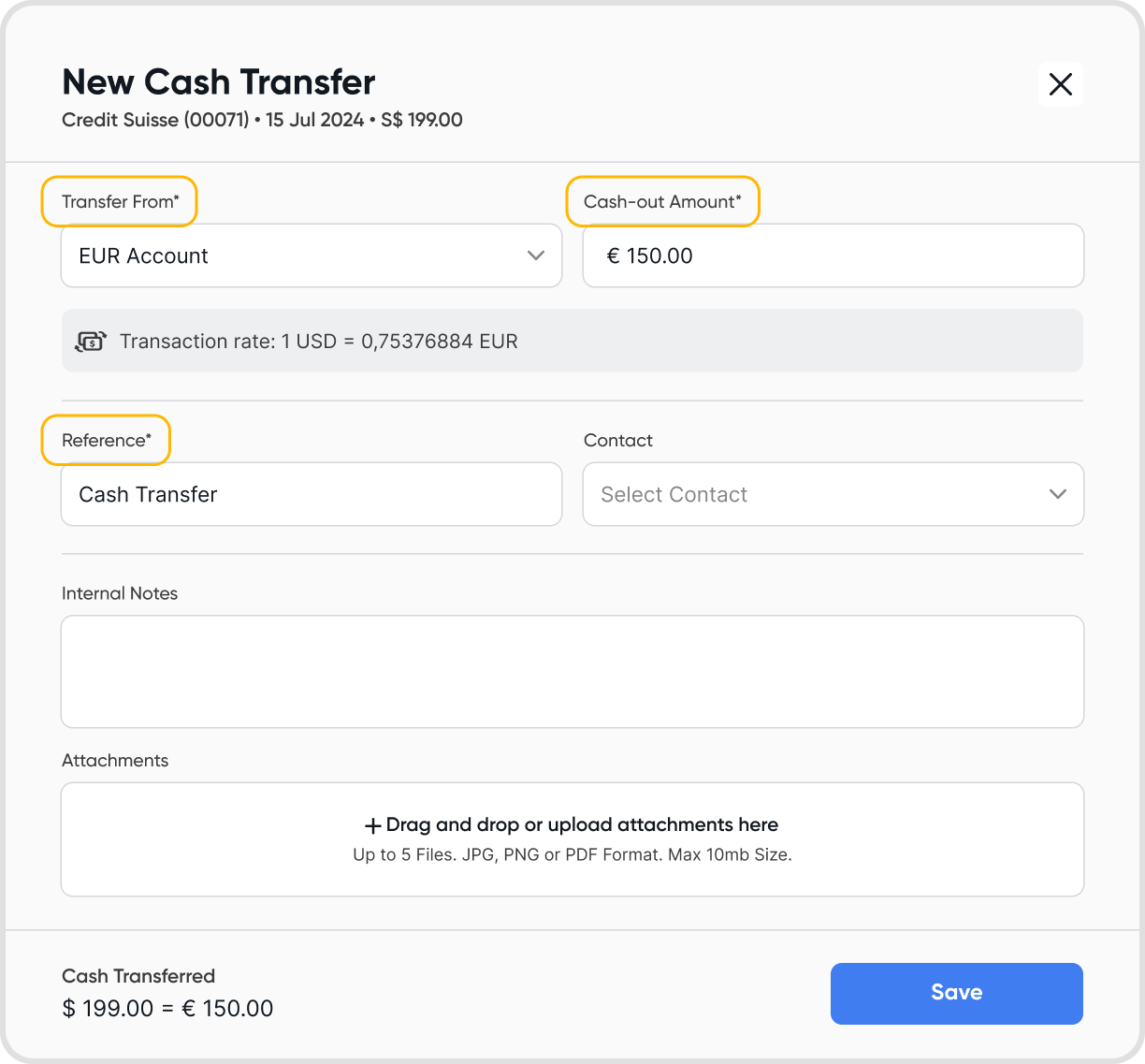This screenshot has height=1064, width=1145.
Task: Click inside the Internal Notes text area
Action: [x=572, y=671]
